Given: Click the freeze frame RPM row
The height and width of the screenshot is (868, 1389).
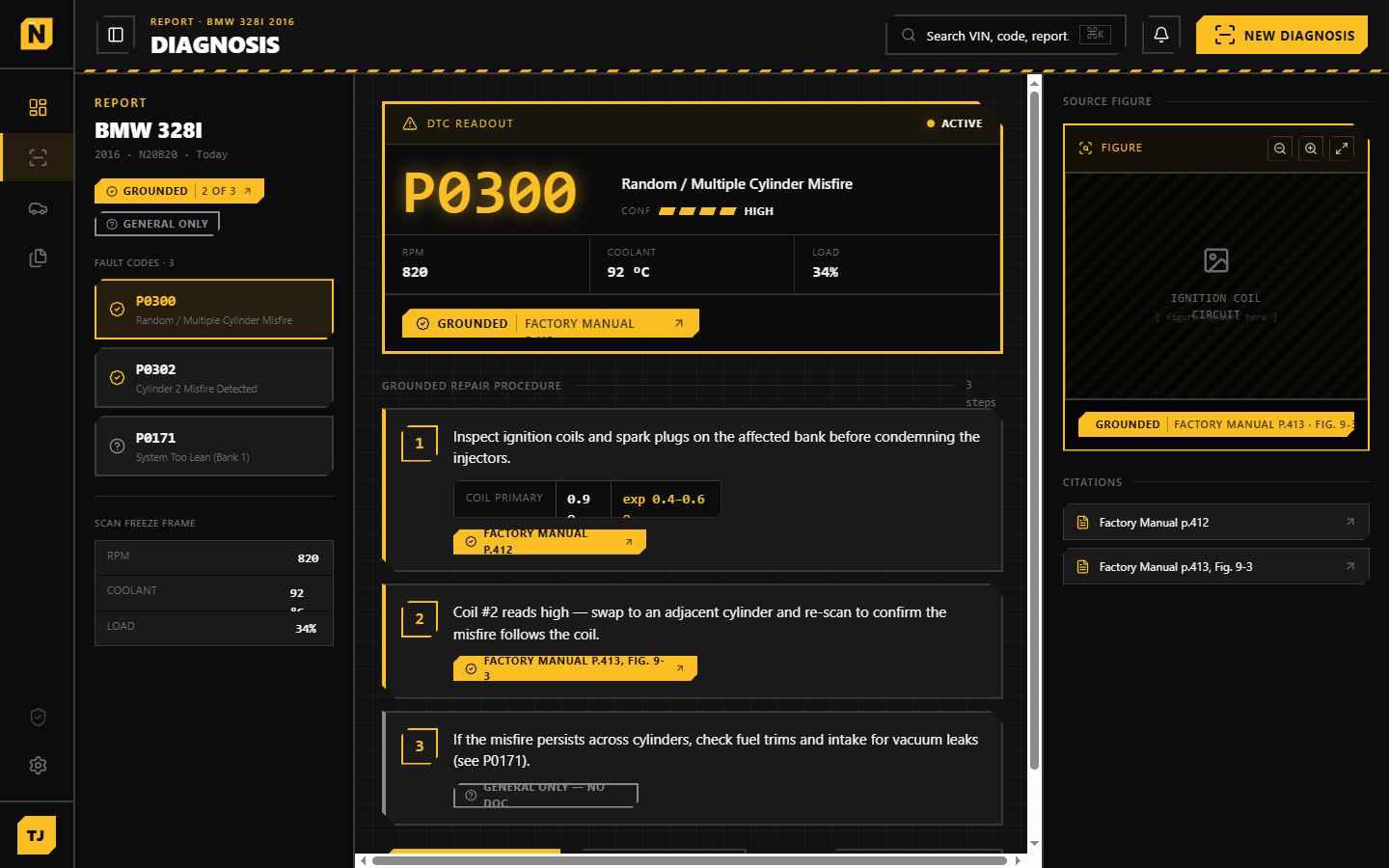Looking at the screenshot, I should click(214, 558).
